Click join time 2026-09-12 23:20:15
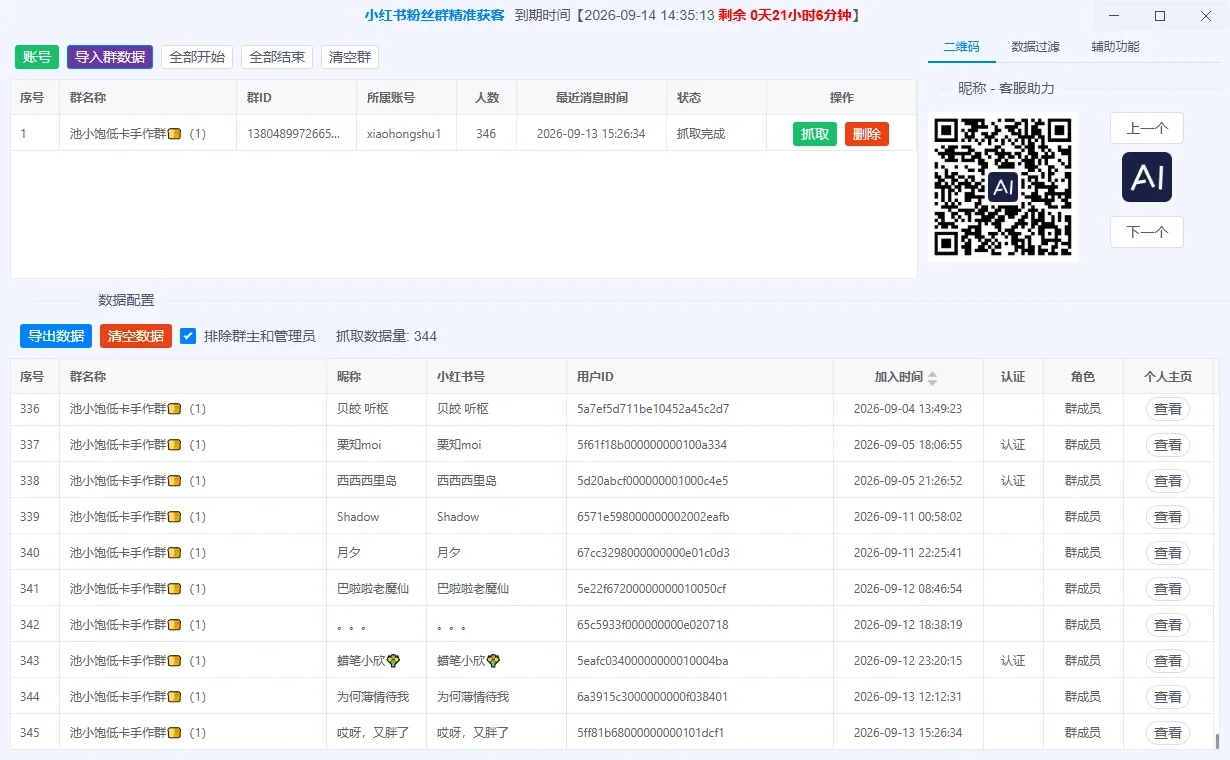This screenshot has height=760, width=1230. pos(908,661)
